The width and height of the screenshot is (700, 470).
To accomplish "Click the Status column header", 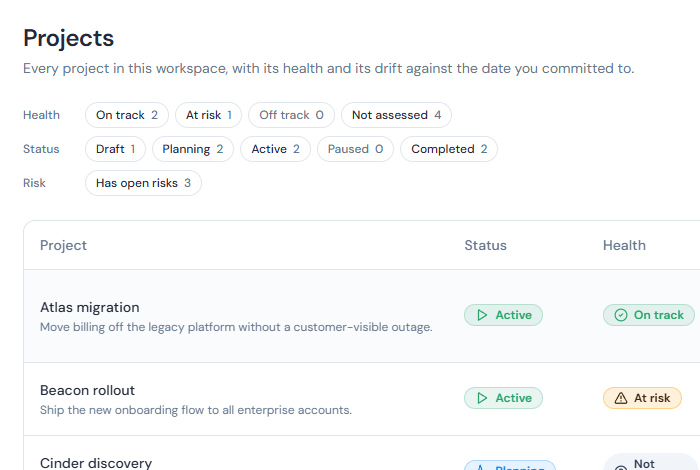I will click(485, 245).
